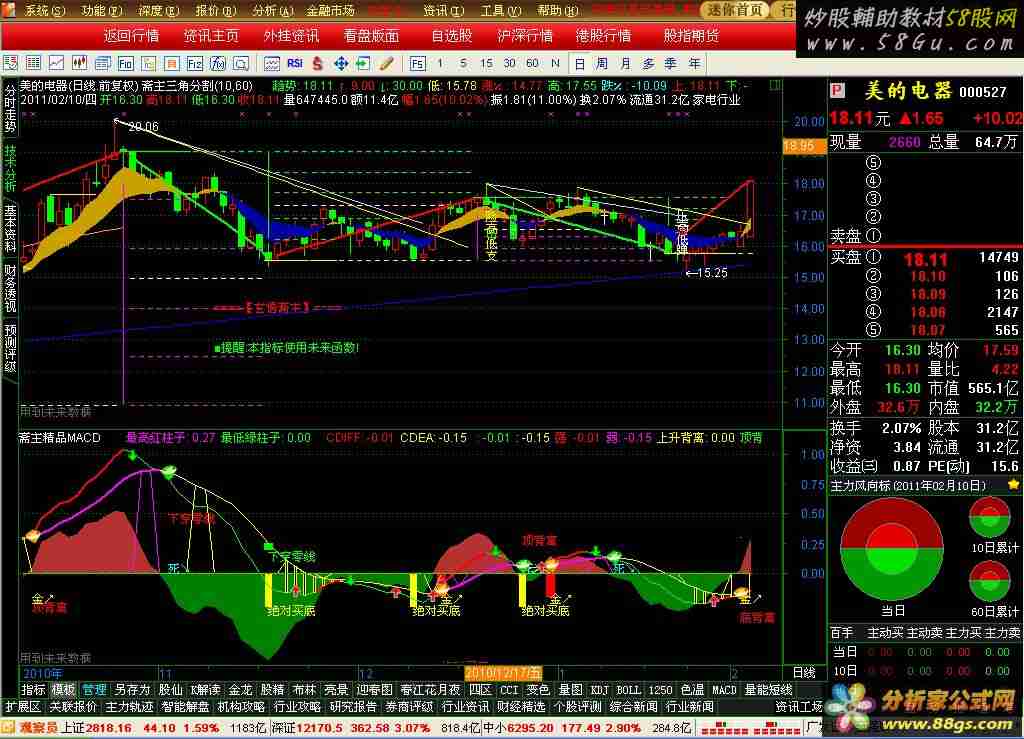This screenshot has height=739, width=1024.
Task: Select the 日 daily period
Action: pyautogui.click(x=579, y=63)
